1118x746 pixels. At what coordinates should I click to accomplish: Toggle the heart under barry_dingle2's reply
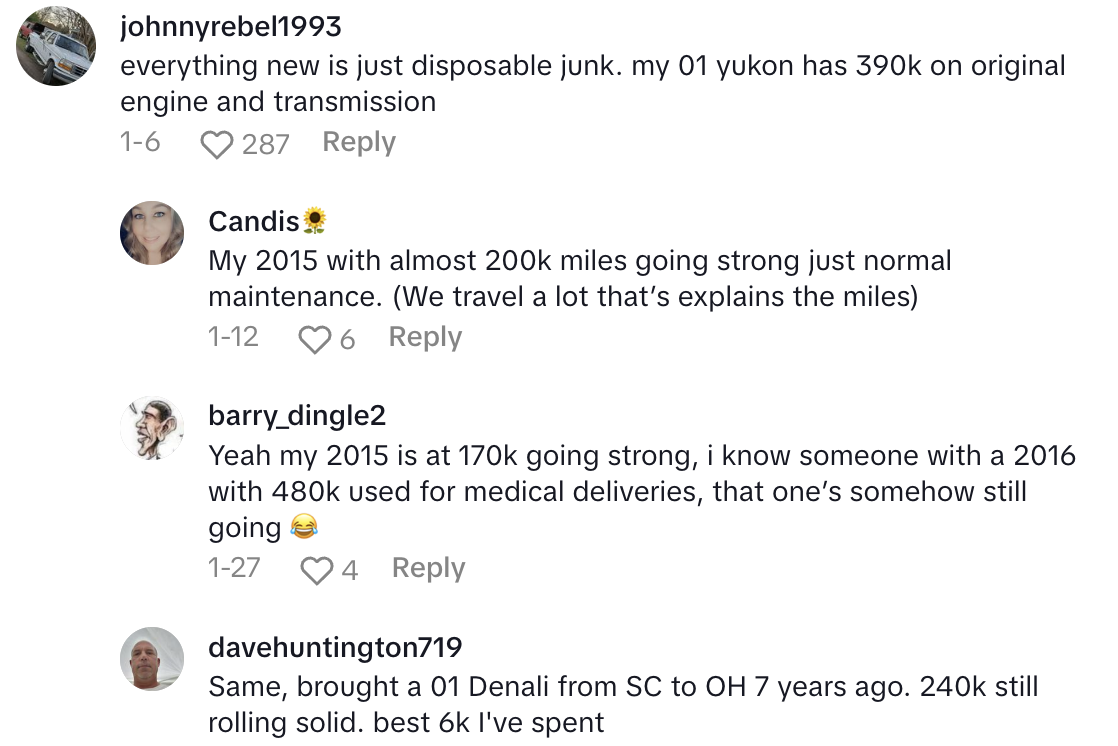coord(317,568)
